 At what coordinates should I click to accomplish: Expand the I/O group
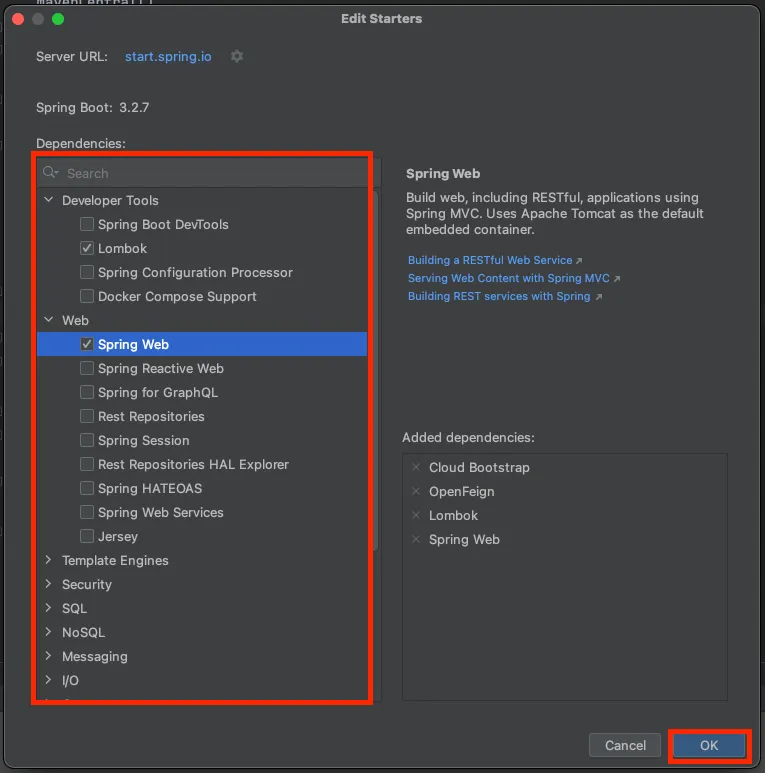48,680
